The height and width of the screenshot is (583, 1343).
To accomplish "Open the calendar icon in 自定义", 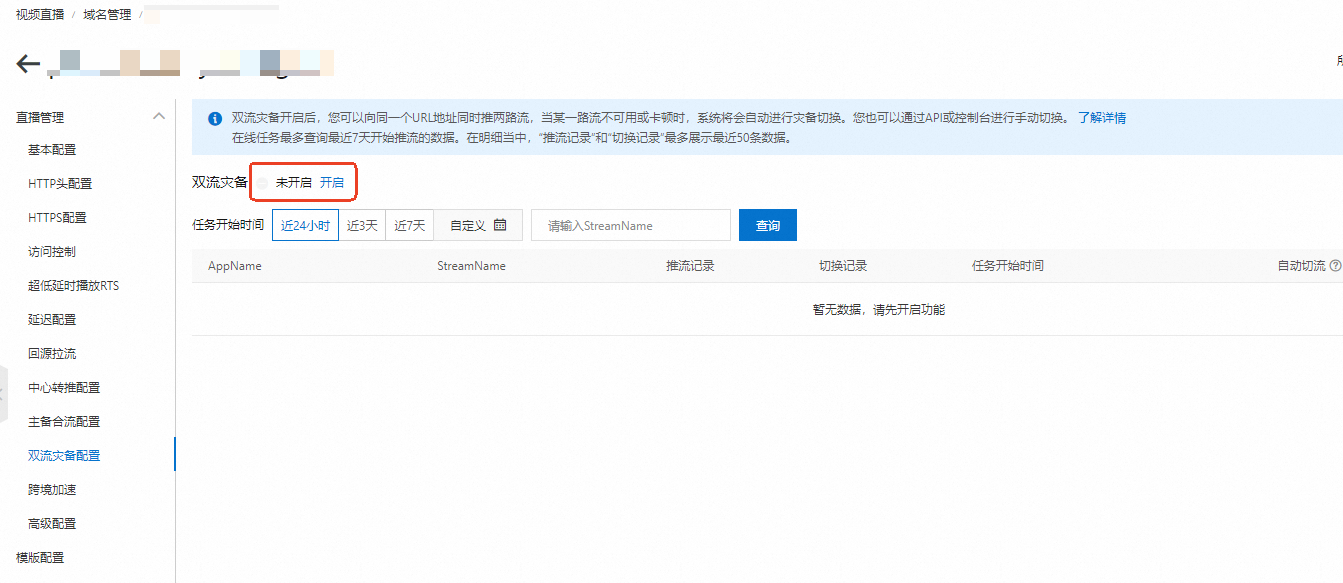I will tap(500, 225).
